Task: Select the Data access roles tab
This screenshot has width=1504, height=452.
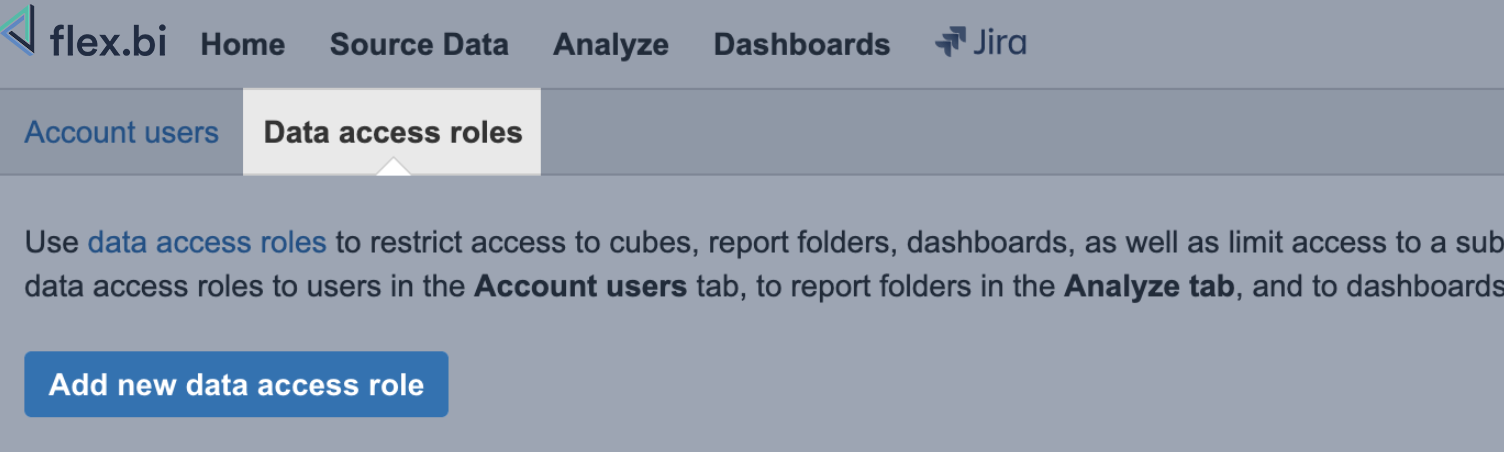Action: [392, 132]
